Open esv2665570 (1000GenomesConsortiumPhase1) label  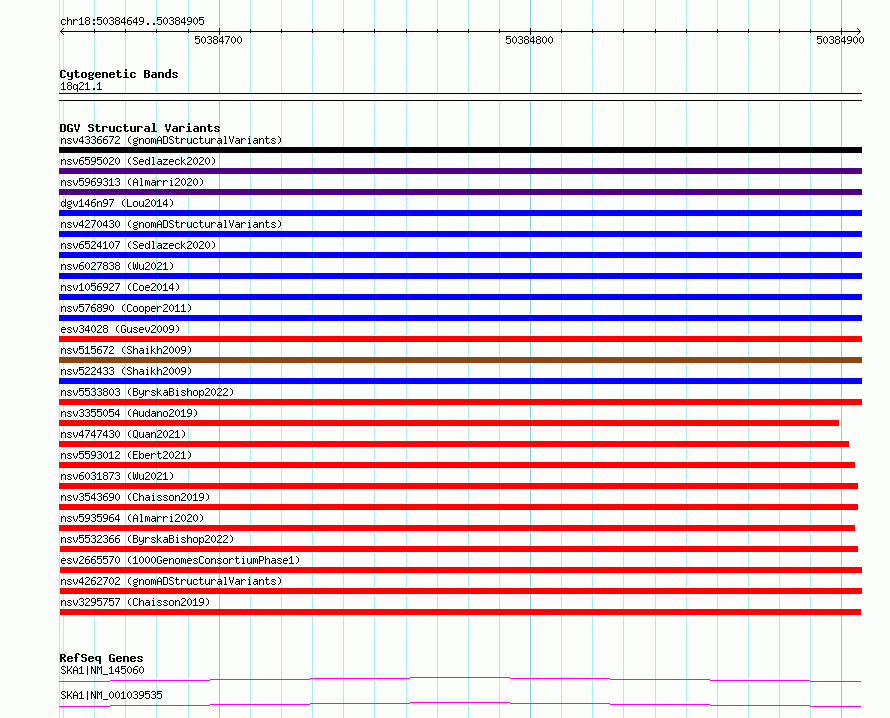pyautogui.click(x=180, y=560)
